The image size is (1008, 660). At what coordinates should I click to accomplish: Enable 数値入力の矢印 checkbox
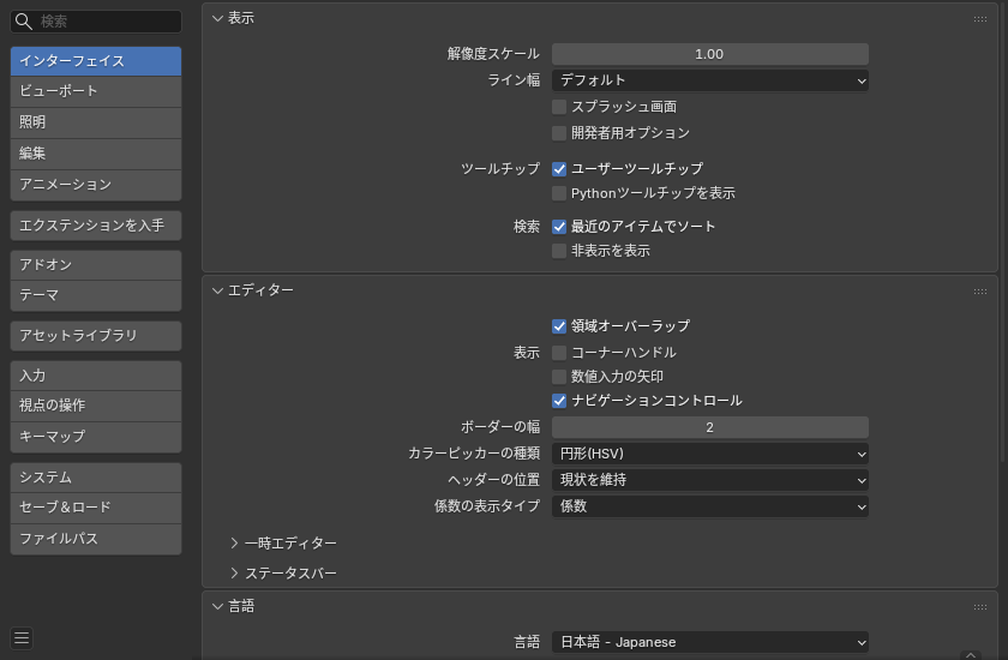(559, 377)
